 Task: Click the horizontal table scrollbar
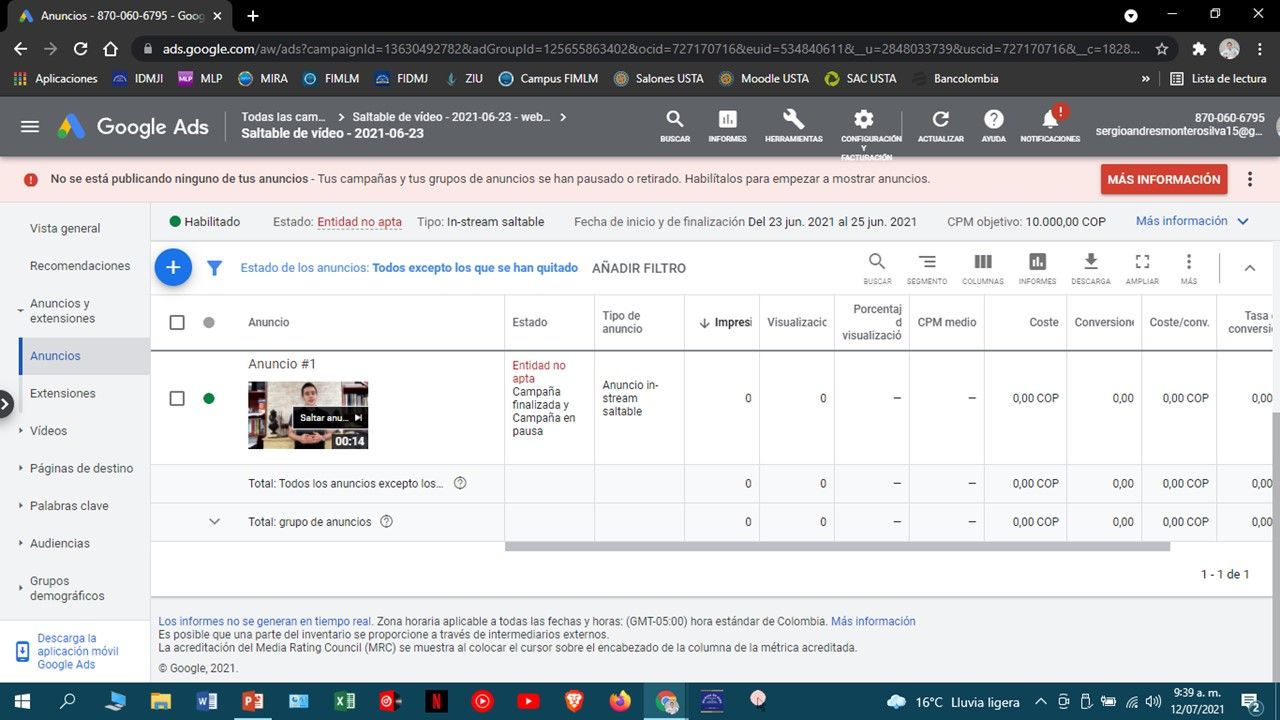(x=837, y=546)
